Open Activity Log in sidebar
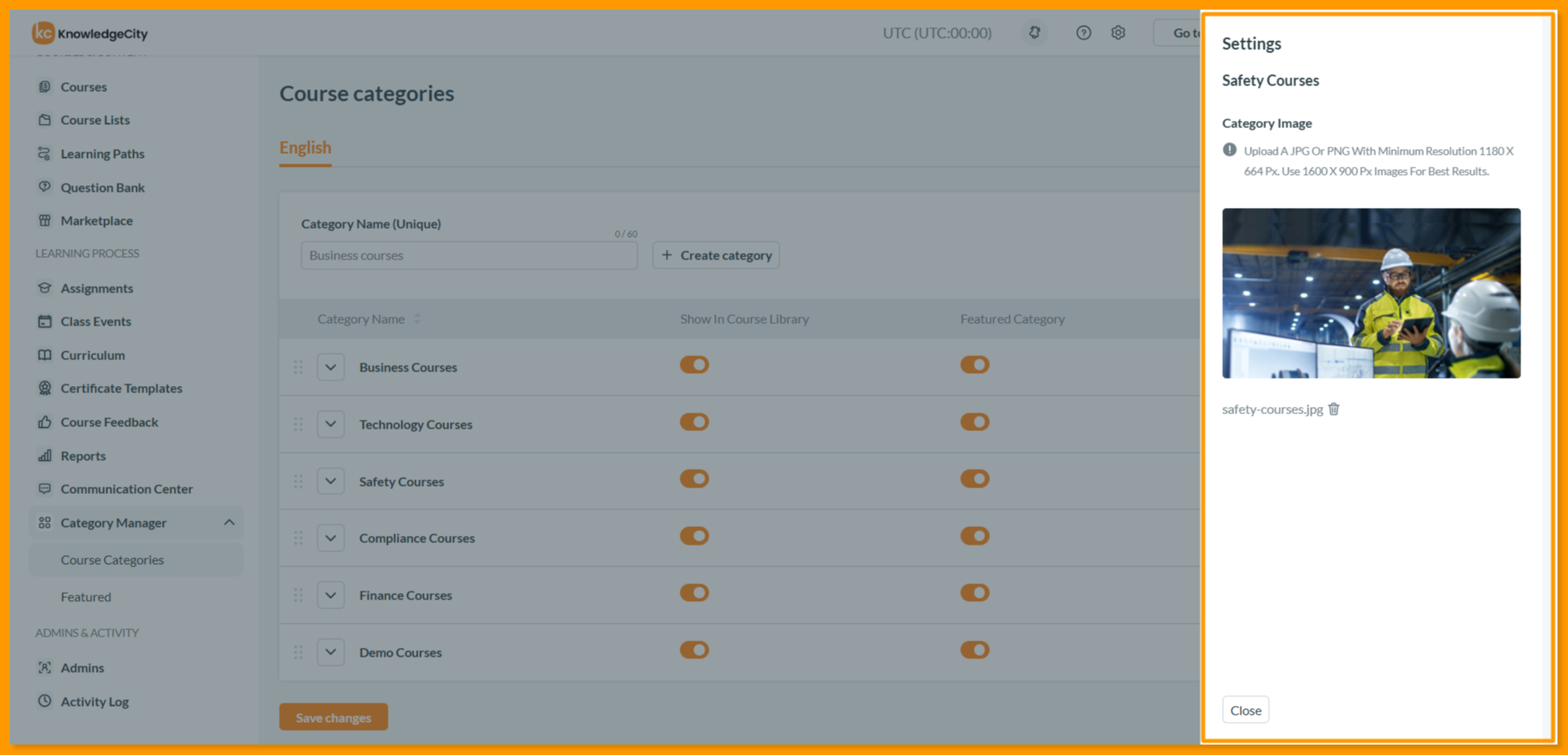 click(94, 701)
